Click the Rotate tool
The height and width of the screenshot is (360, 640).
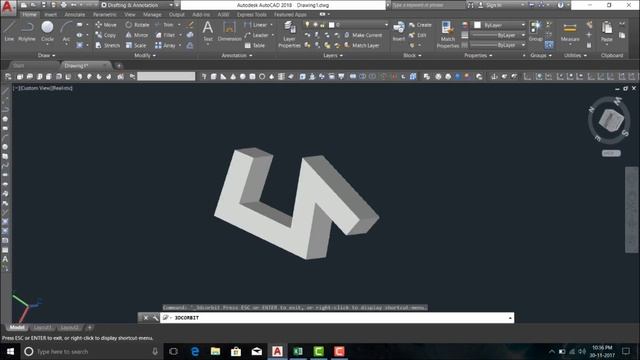point(137,25)
